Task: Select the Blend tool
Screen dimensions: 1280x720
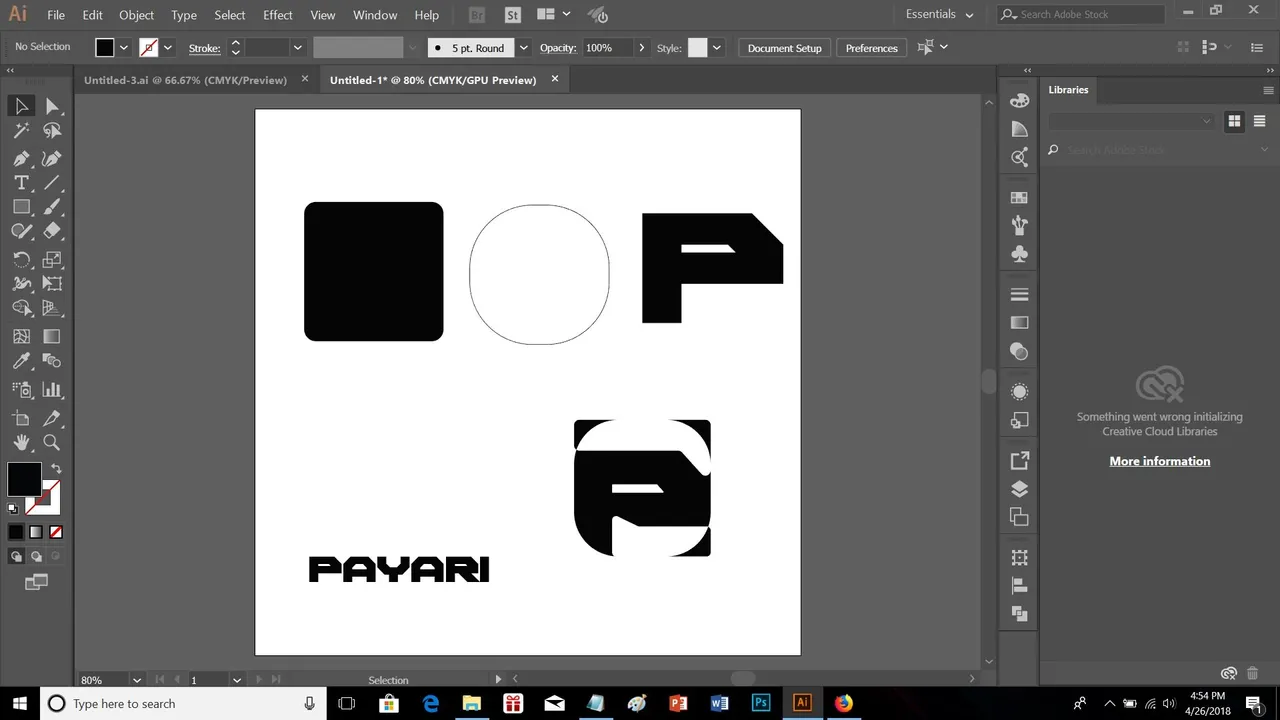Action: (x=52, y=361)
